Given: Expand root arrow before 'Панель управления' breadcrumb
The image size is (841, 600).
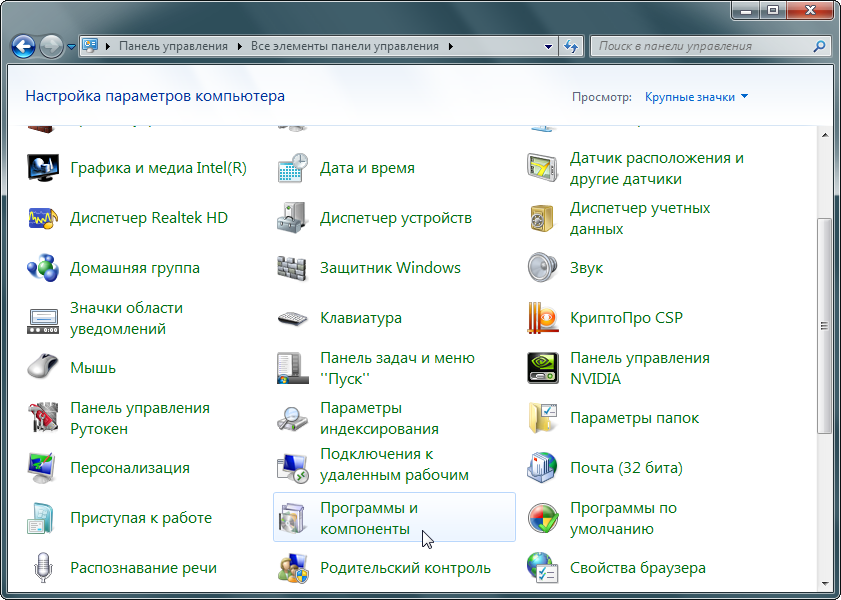Looking at the screenshot, I should click(x=108, y=47).
